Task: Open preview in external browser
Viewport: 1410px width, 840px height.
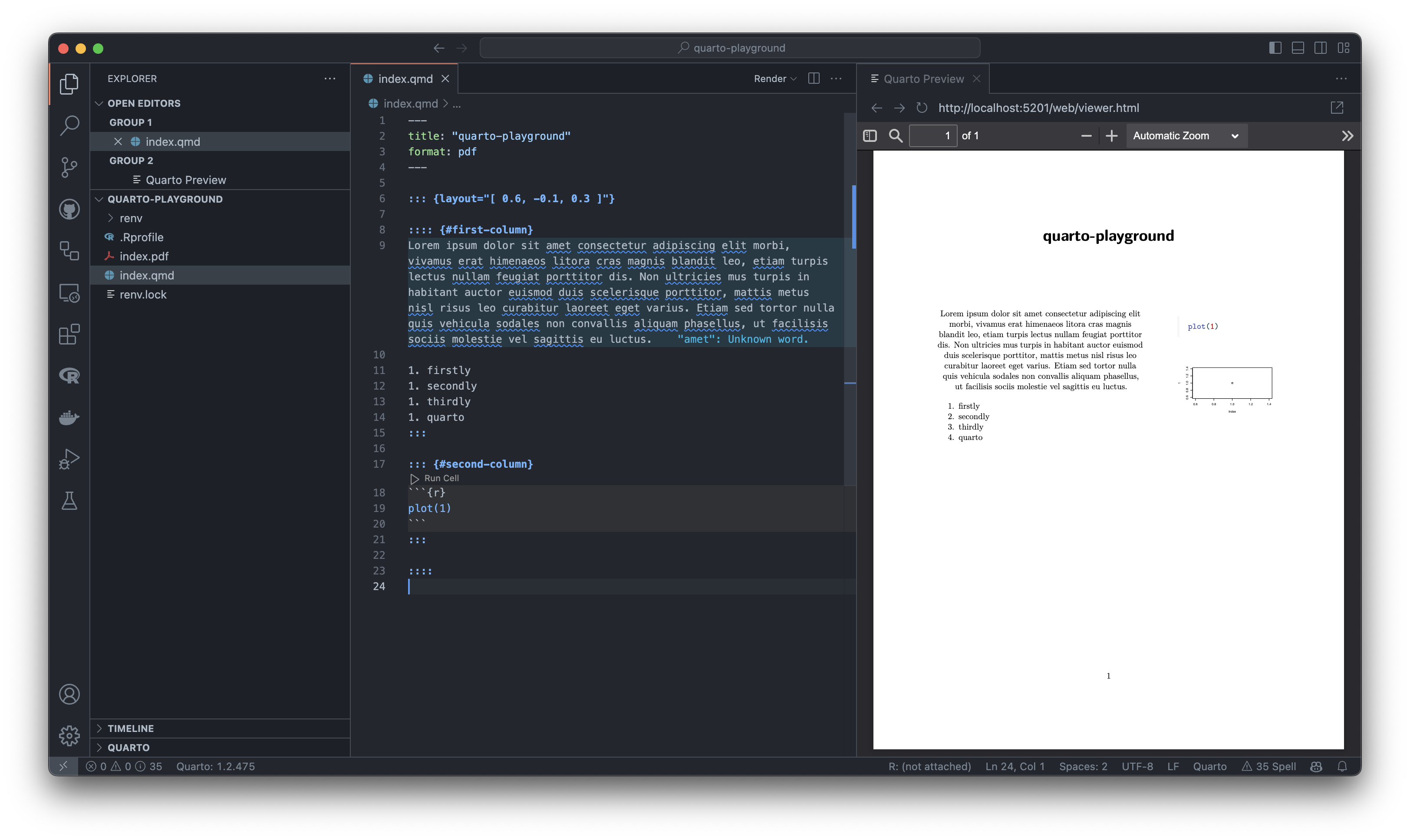Action: (1337, 108)
